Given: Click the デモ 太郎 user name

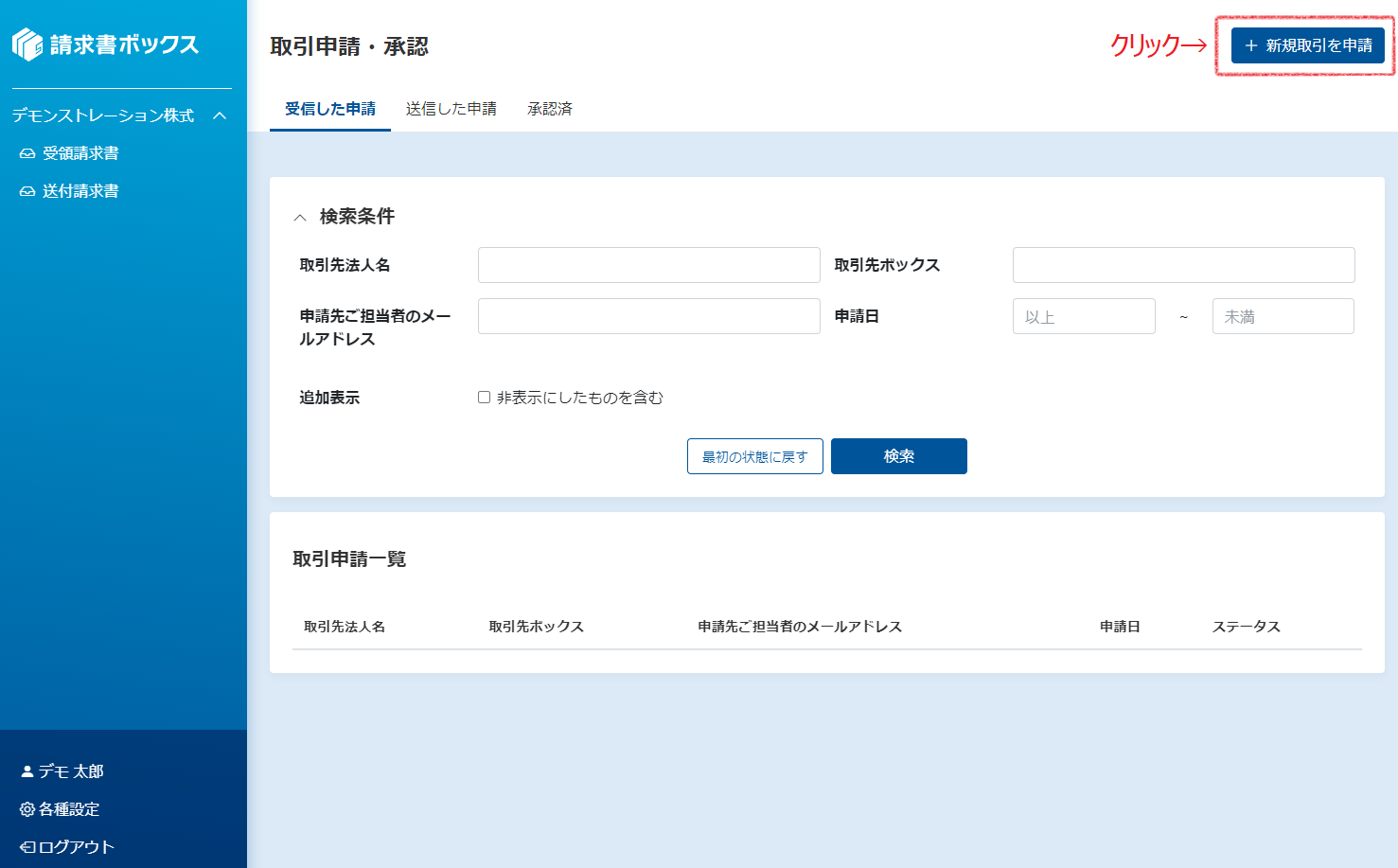Looking at the screenshot, I should 71,771.
